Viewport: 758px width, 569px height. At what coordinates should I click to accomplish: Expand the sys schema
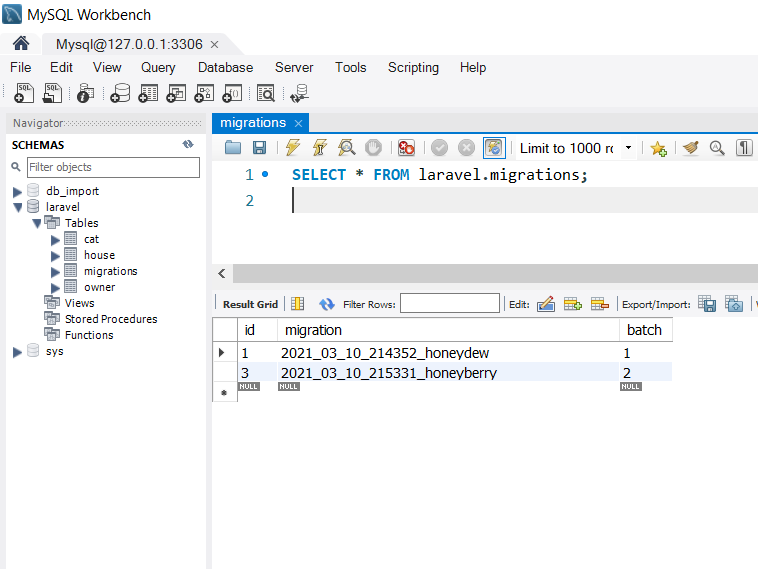click(x=17, y=352)
